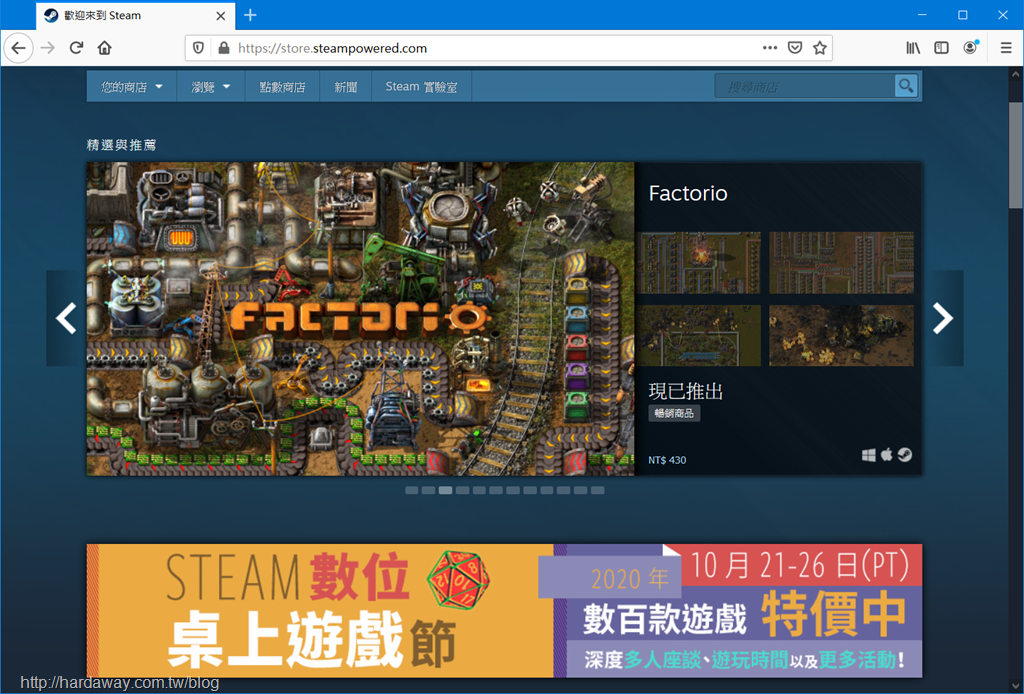Click the page vertical scrollbar thumb
Screen dimensions: 1024x694
[1016, 155]
